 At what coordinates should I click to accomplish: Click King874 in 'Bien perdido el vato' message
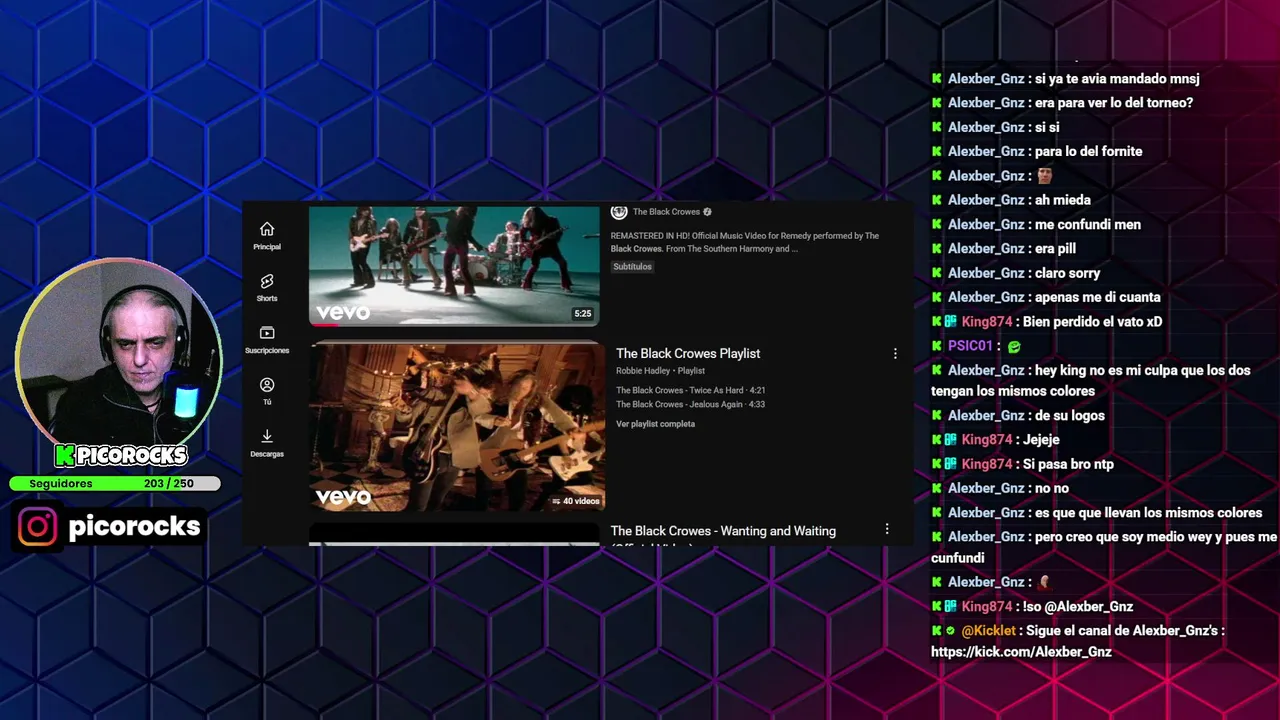click(987, 322)
